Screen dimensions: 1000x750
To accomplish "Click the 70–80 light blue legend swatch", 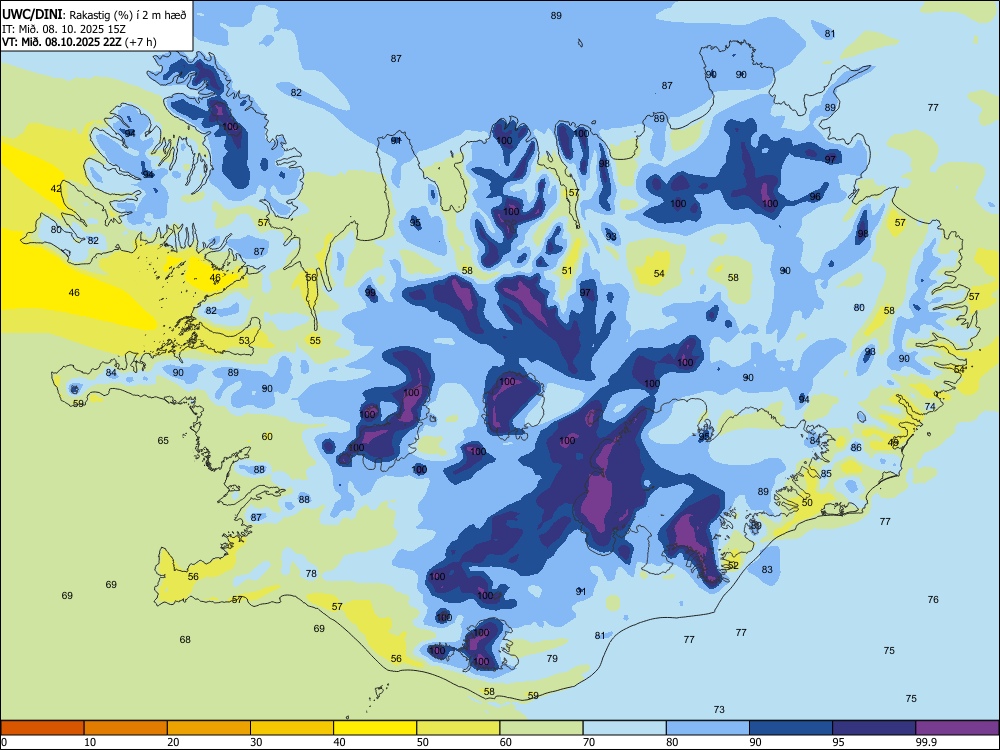I will tap(624, 728).
